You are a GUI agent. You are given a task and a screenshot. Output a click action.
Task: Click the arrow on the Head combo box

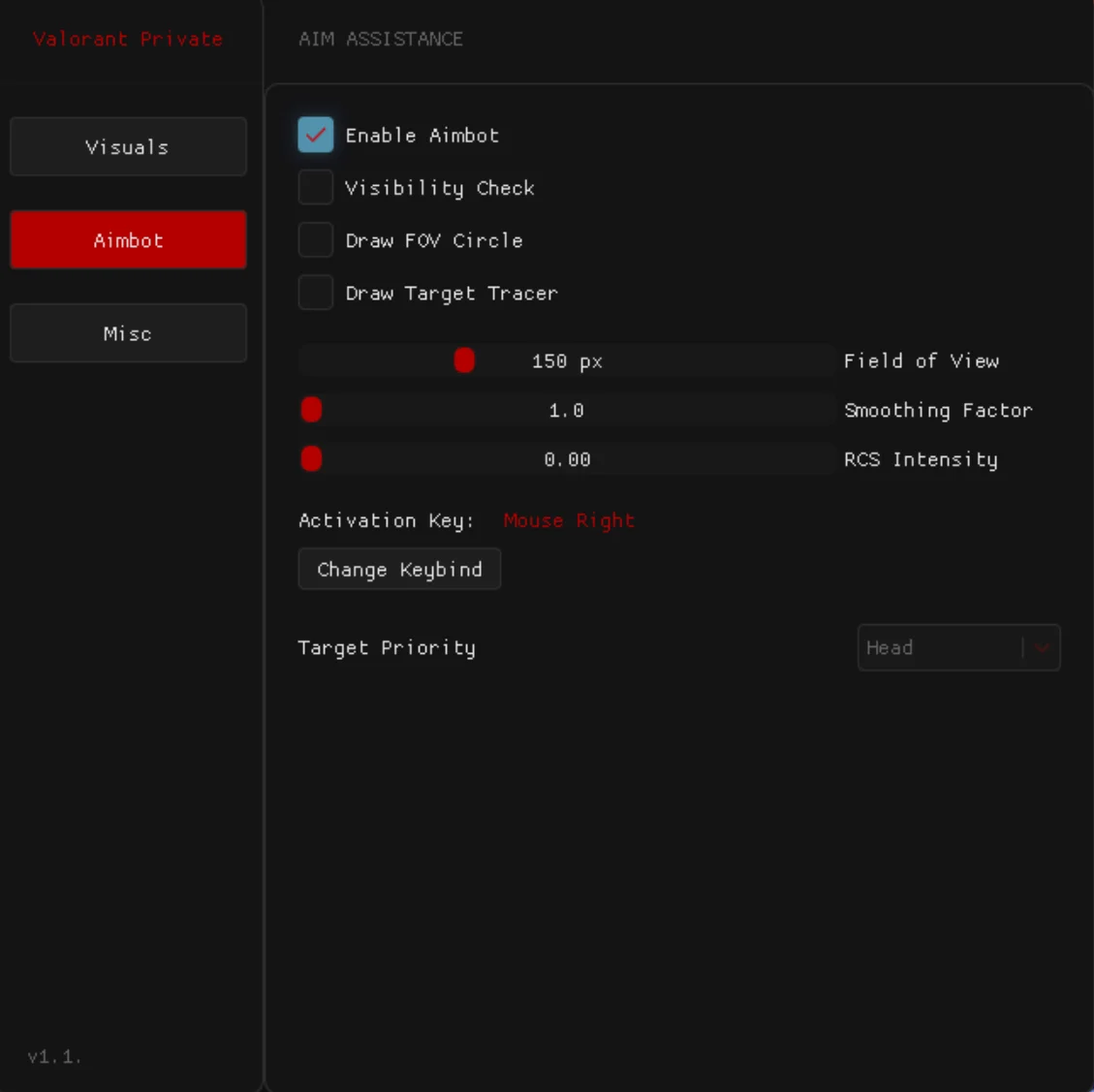click(1043, 648)
